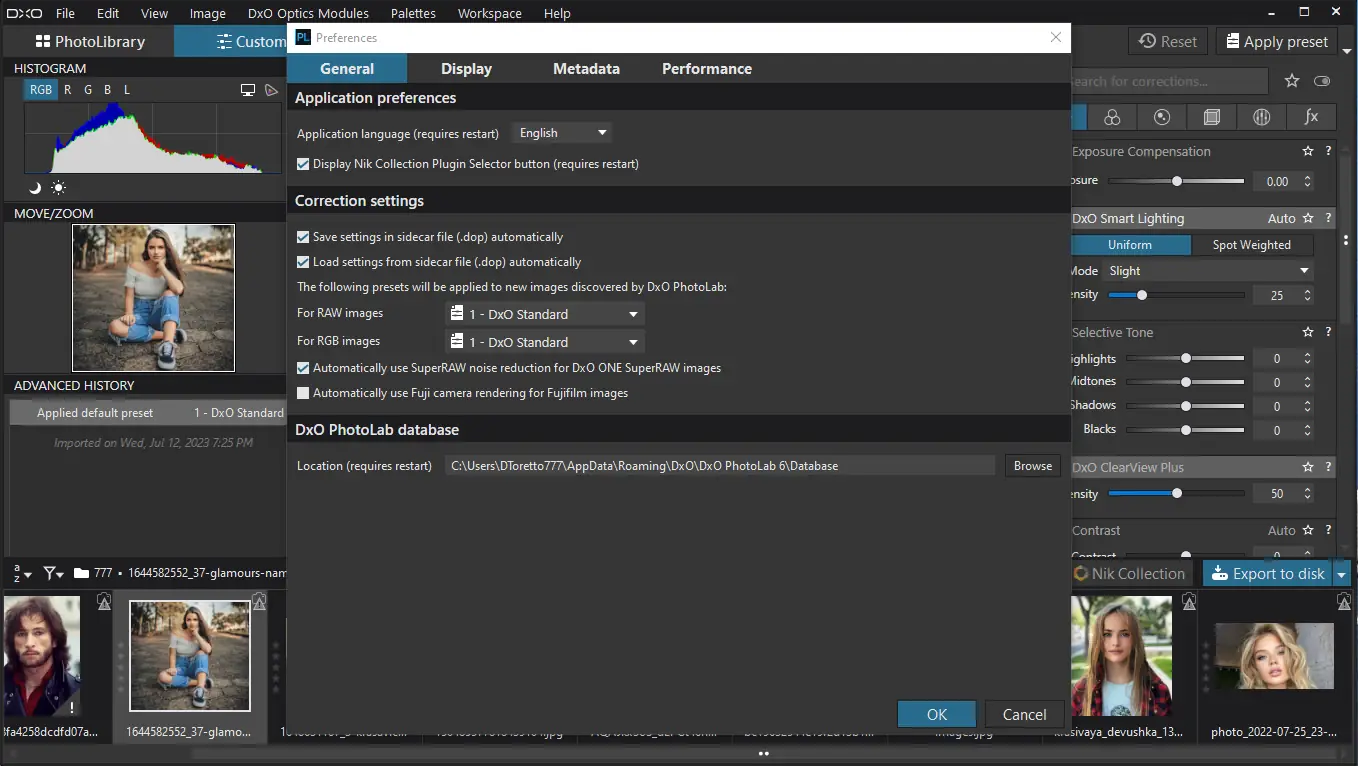
Task: Open the For RGB images preset dropdown
Action: pyautogui.click(x=544, y=342)
